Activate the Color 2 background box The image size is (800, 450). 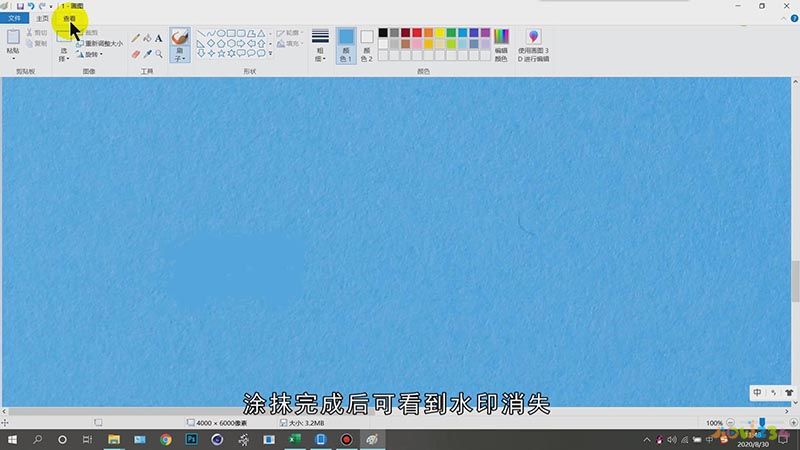click(366, 45)
